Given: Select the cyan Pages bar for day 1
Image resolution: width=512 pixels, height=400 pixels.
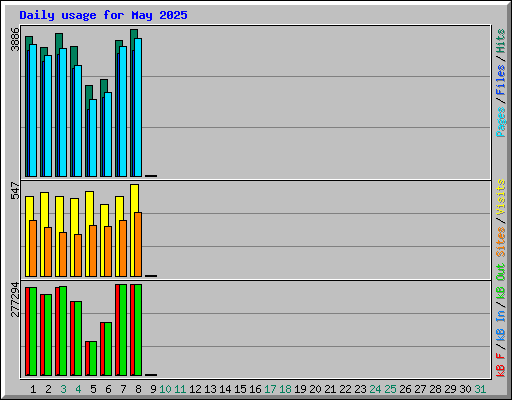Looking at the screenshot, I should pyautogui.click(x=33, y=110).
